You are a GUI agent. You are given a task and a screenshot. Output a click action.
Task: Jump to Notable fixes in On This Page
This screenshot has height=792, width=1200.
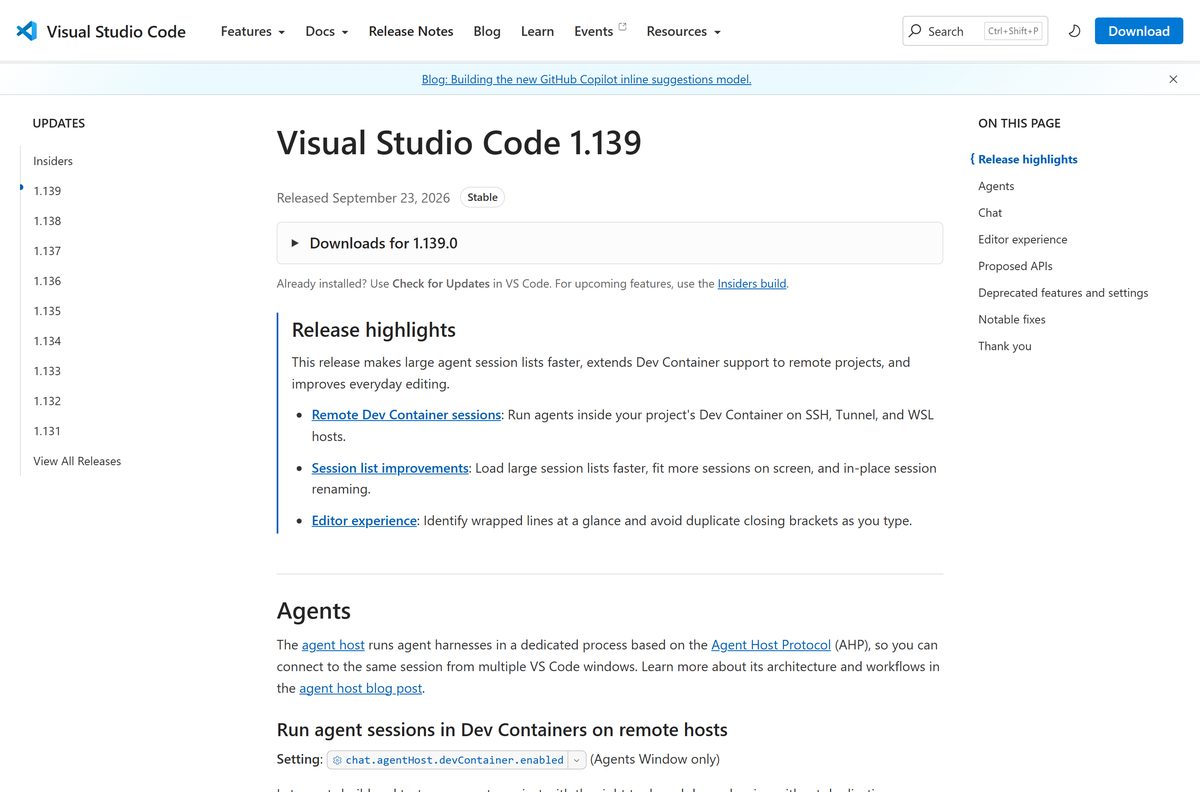(x=1012, y=320)
